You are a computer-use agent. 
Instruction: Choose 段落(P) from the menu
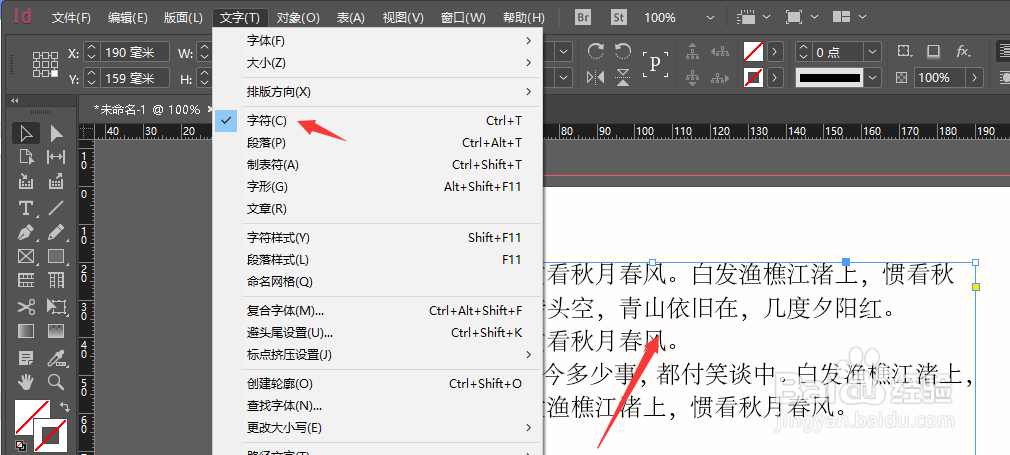[377, 142]
